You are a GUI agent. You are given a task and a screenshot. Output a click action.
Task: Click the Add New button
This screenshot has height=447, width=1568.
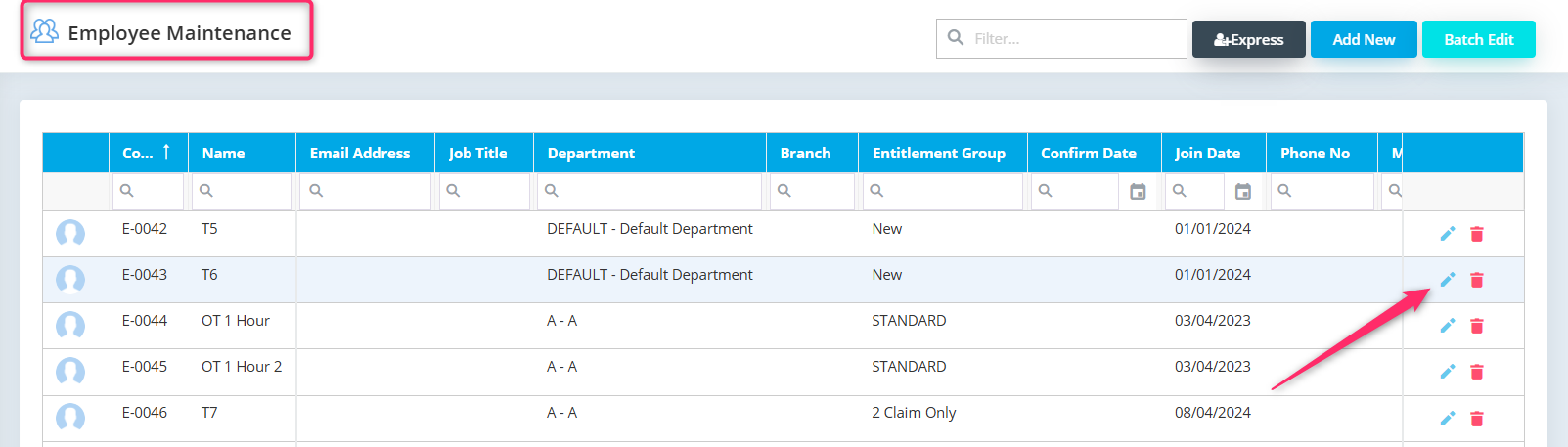click(1364, 39)
